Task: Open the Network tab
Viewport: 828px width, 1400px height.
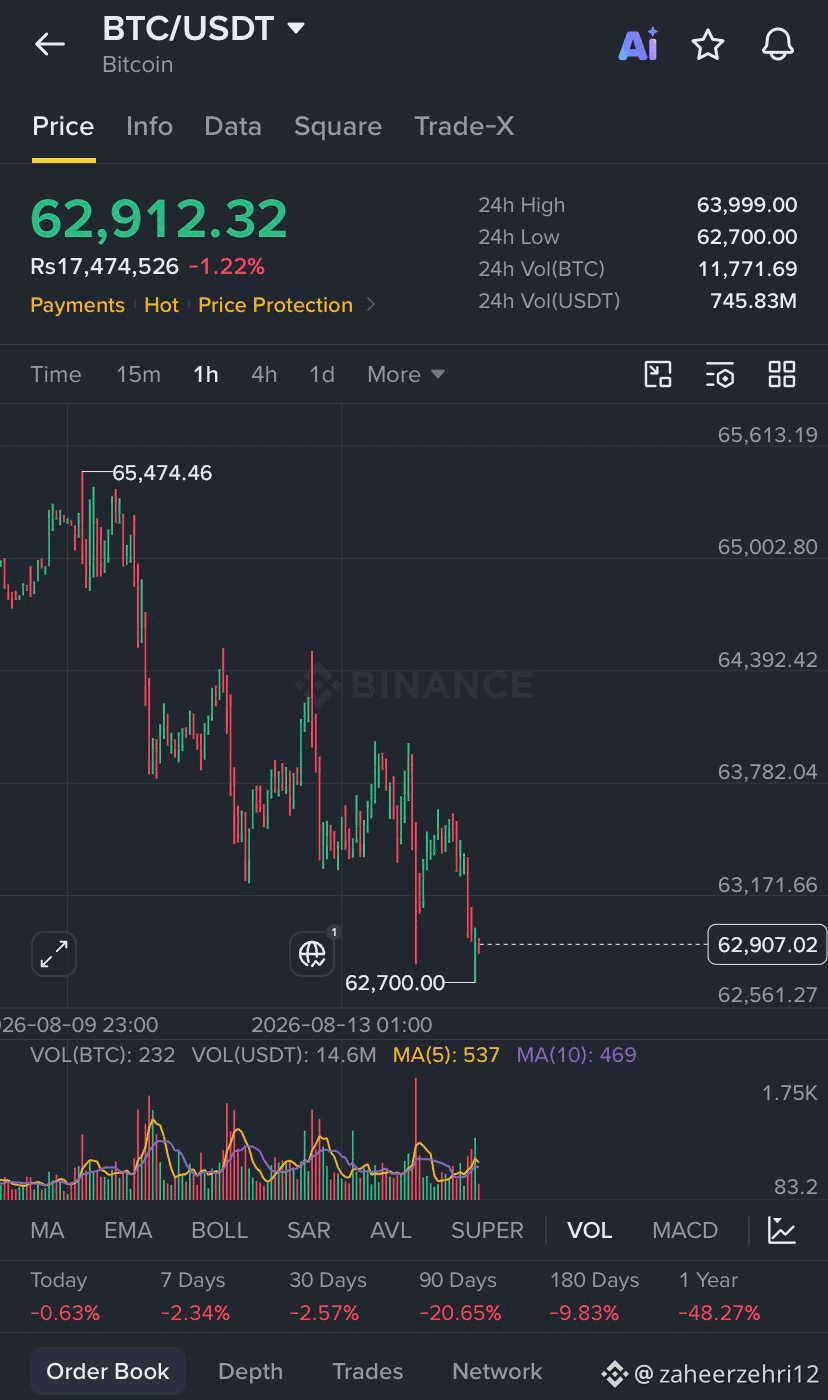Action: tap(497, 1371)
